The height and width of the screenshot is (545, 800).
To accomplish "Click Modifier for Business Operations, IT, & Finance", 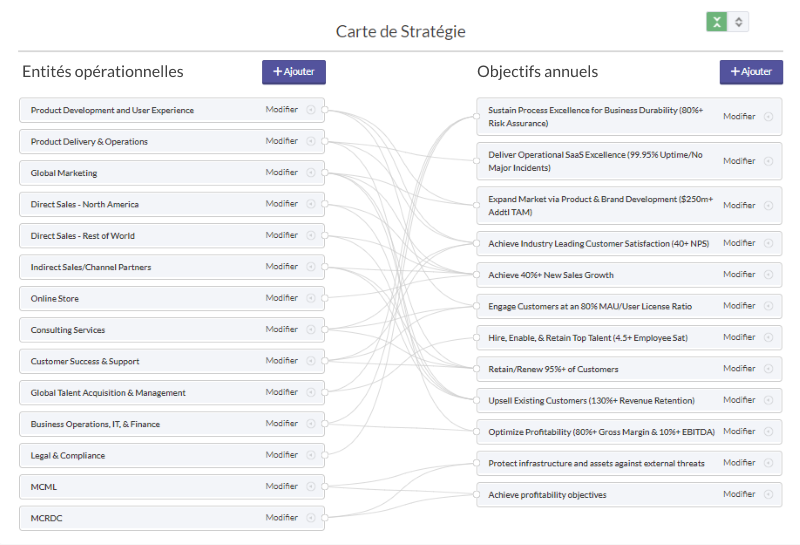I will click(x=282, y=423).
